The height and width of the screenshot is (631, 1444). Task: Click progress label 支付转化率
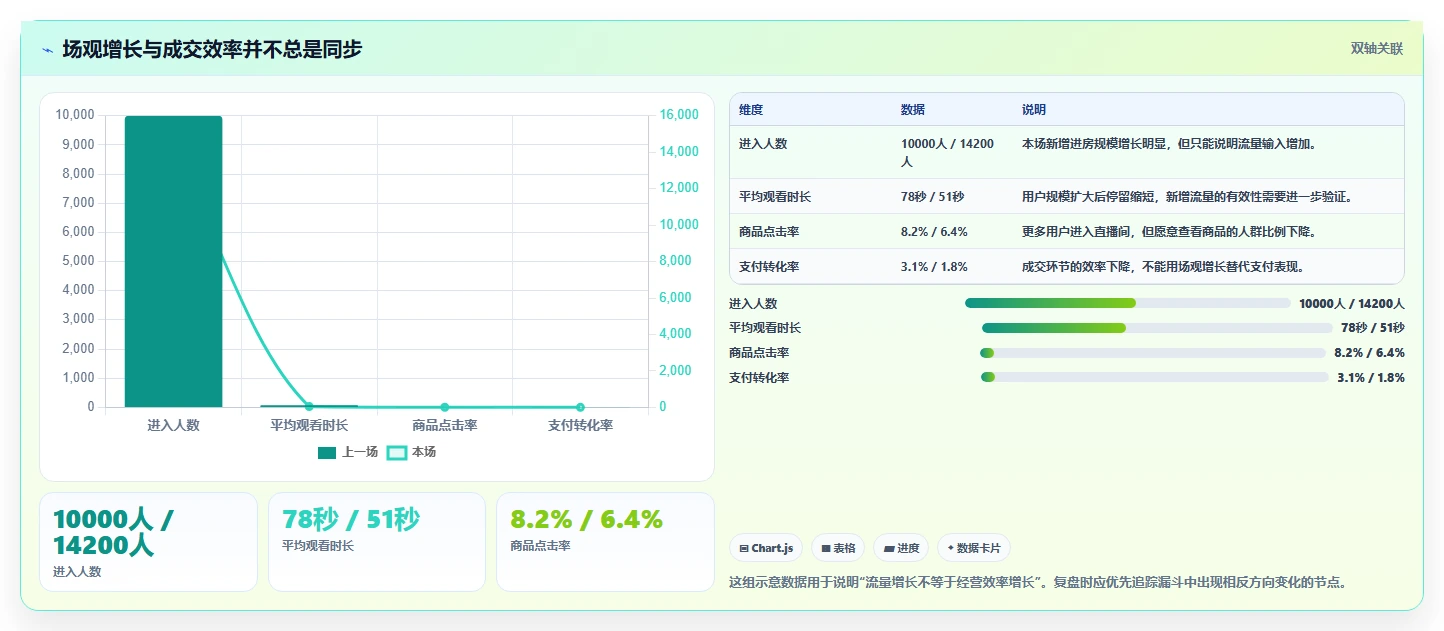pyautogui.click(x=759, y=378)
